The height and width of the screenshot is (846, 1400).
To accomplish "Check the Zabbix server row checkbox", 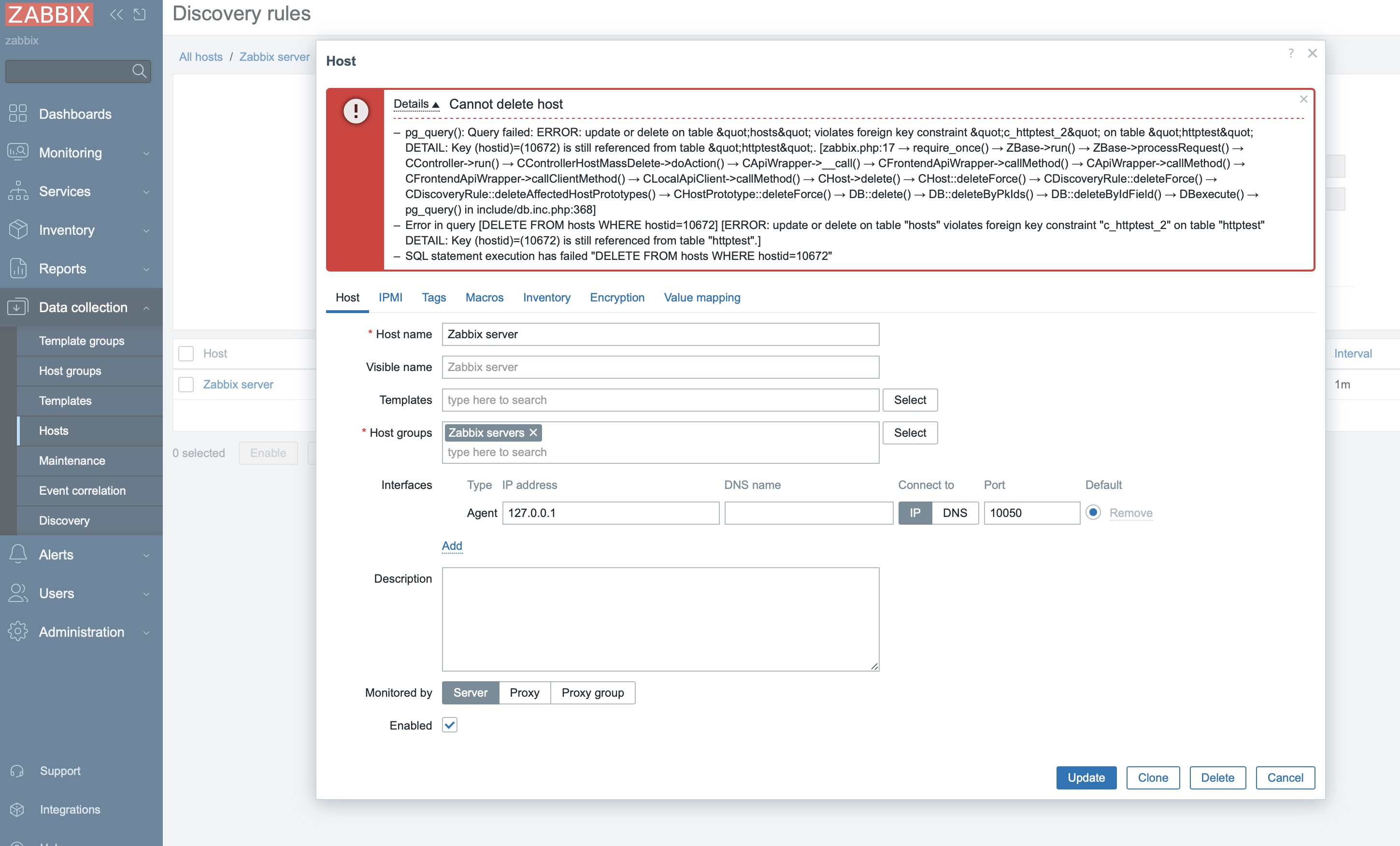I will (186, 384).
